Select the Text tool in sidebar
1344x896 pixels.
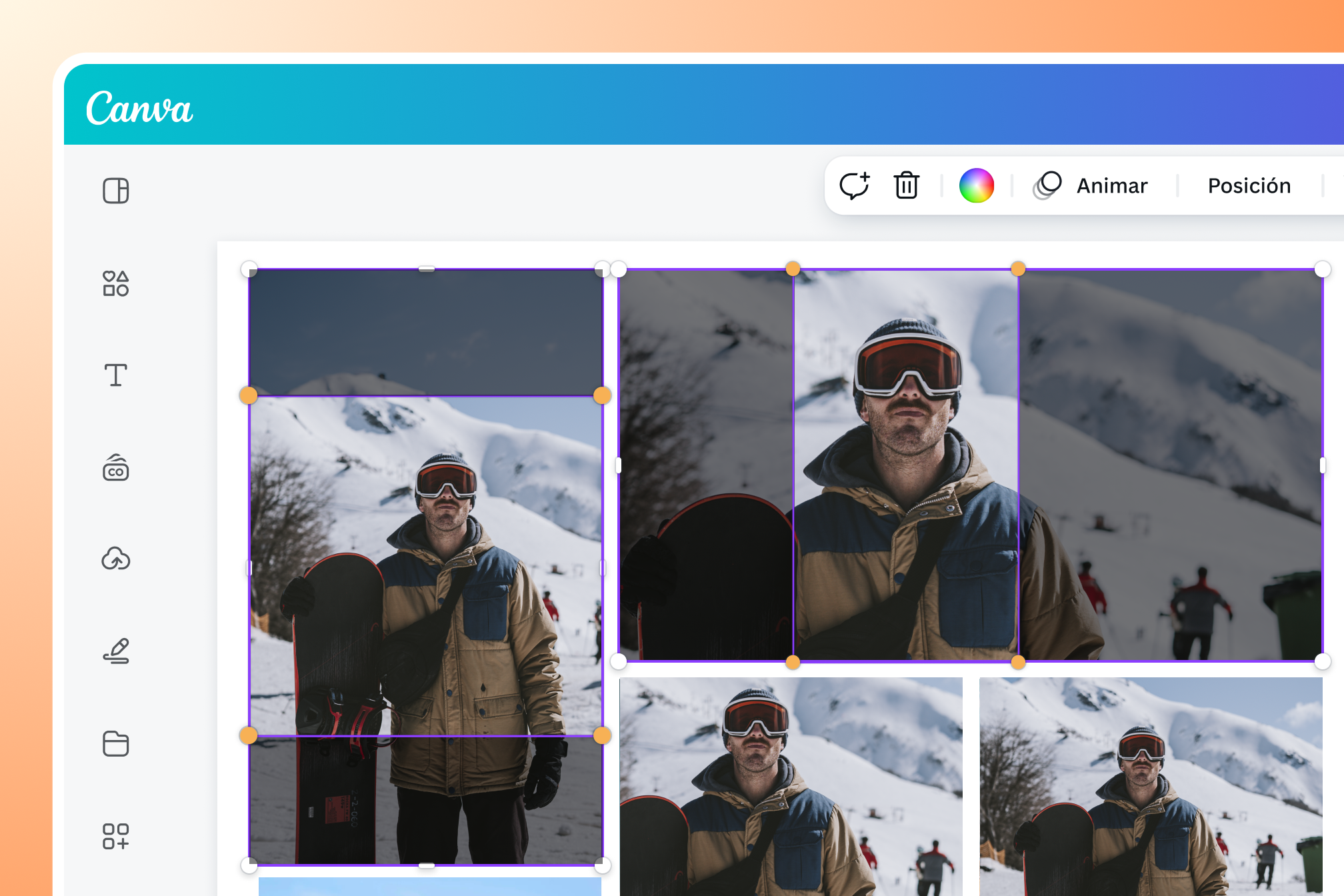click(x=116, y=375)
